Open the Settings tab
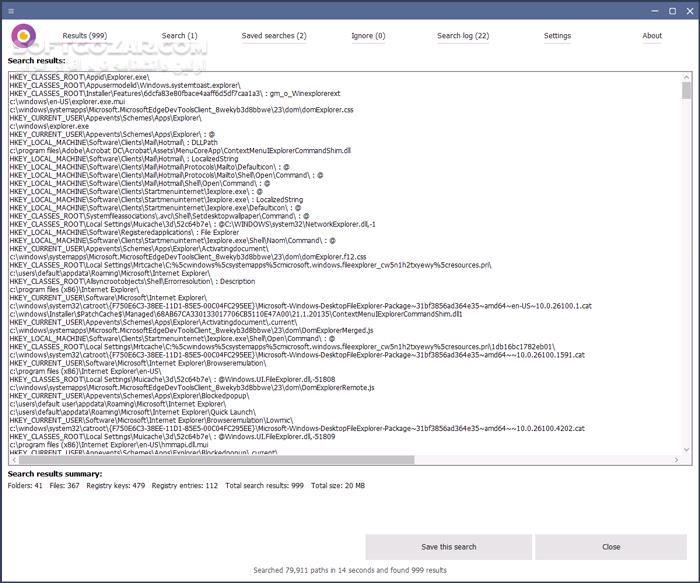This screenshot has height=583, width=700. pos(557,36)
